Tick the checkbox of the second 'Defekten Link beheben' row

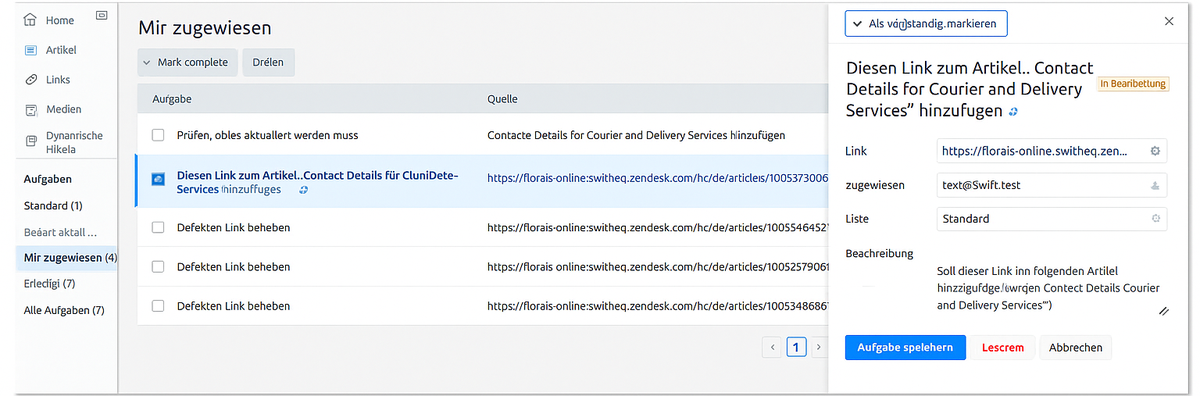pos(158,267)
